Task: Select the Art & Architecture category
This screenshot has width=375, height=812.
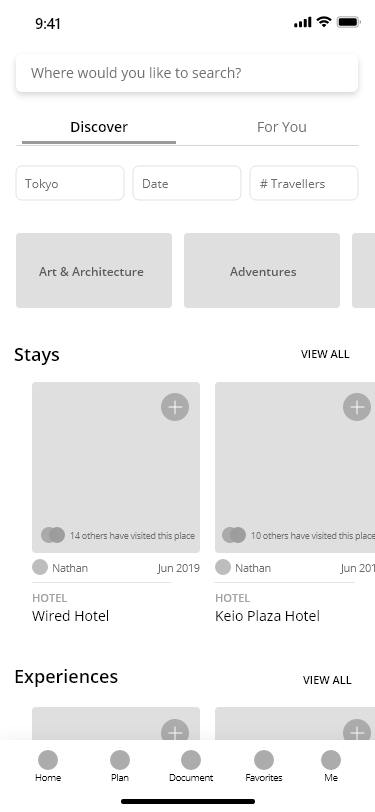Action: coord(94,270)
